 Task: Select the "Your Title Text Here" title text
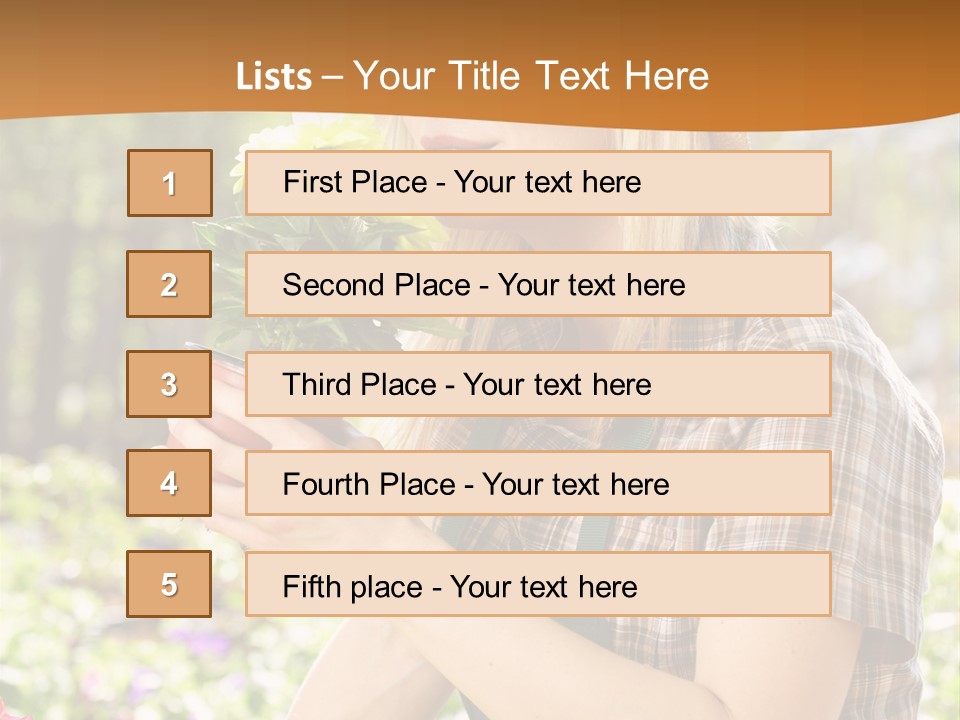pyautogui.click(x=531, y=76)
